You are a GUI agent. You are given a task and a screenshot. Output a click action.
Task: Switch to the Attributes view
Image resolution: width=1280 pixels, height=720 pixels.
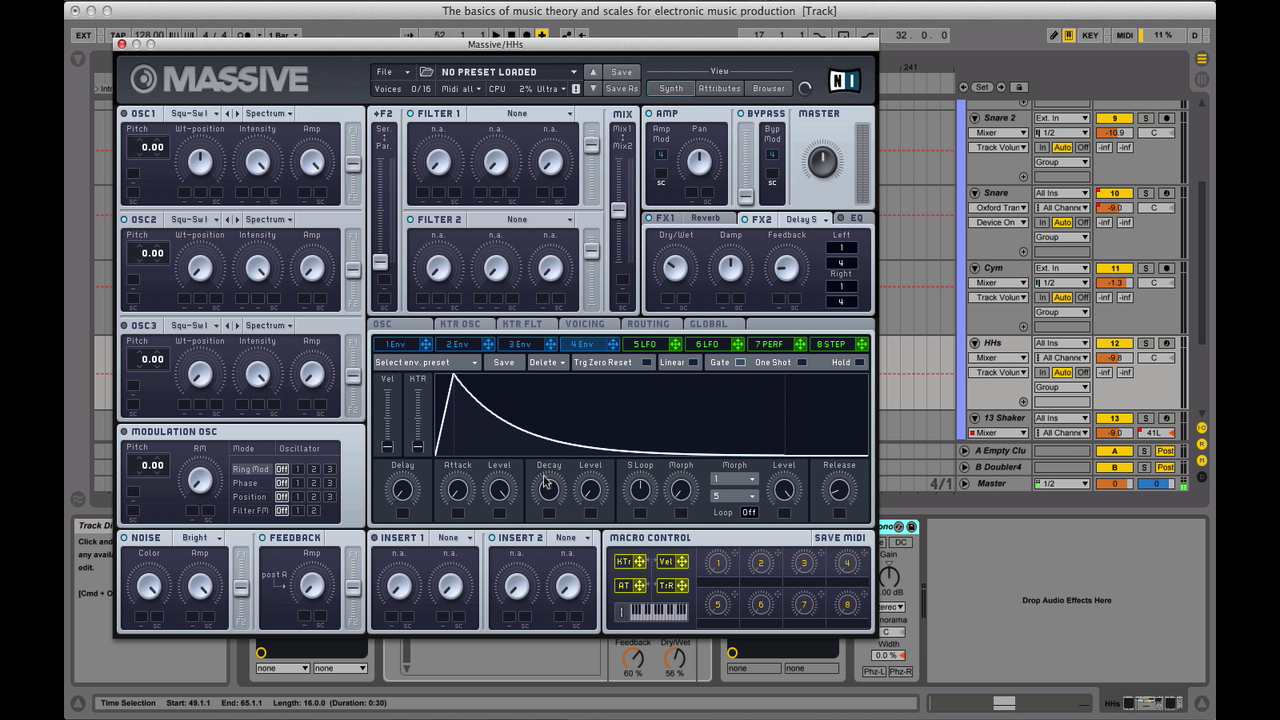(719, 89)
